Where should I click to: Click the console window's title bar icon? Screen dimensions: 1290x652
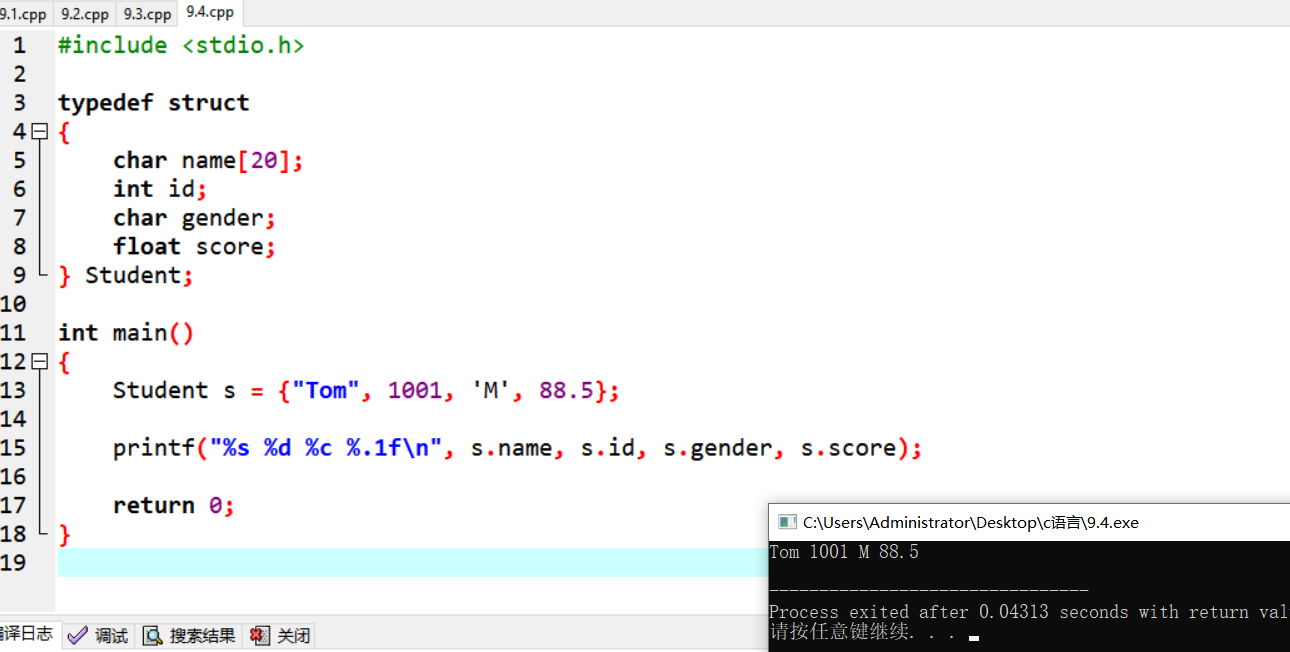pos(787,522)
